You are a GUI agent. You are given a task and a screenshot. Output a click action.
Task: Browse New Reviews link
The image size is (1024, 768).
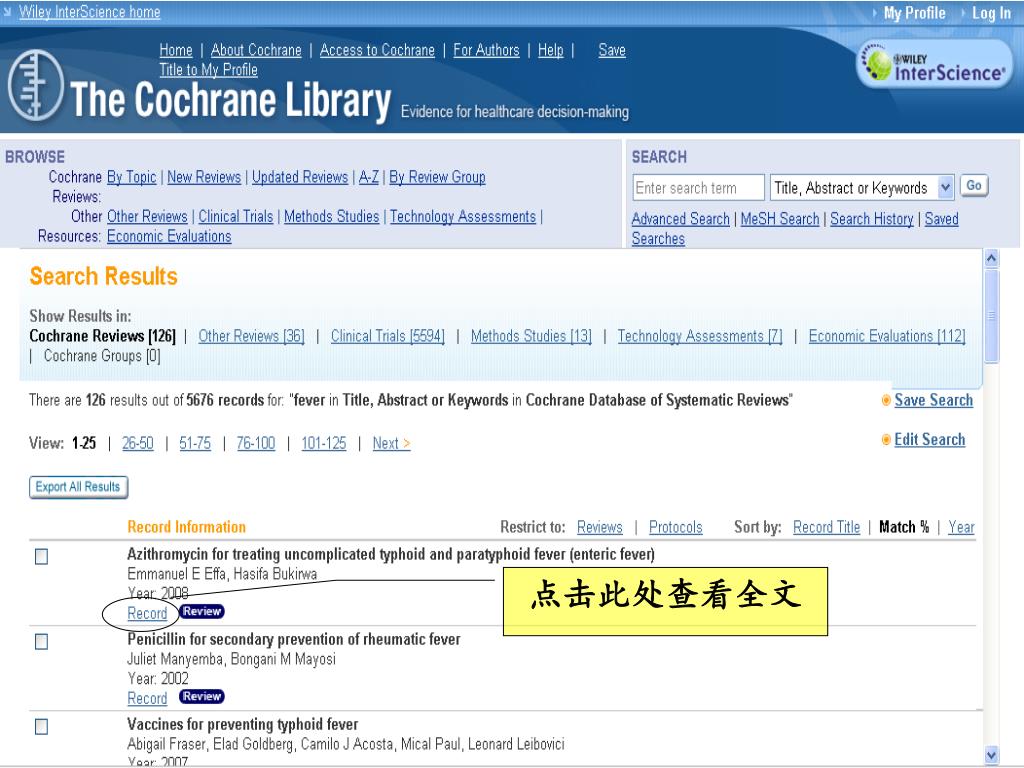click(x=204, y=177)
